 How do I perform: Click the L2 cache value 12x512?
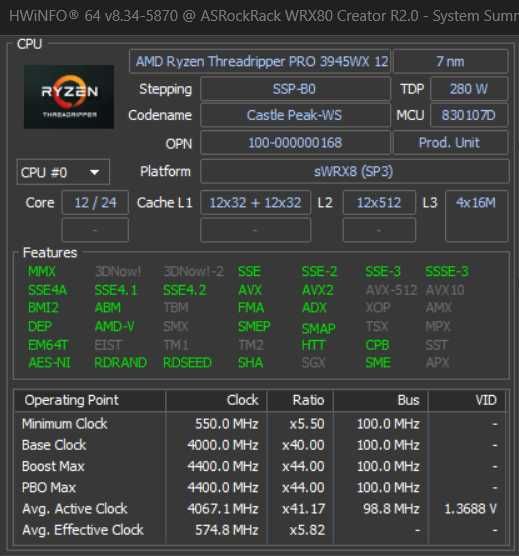pos(379,202)
